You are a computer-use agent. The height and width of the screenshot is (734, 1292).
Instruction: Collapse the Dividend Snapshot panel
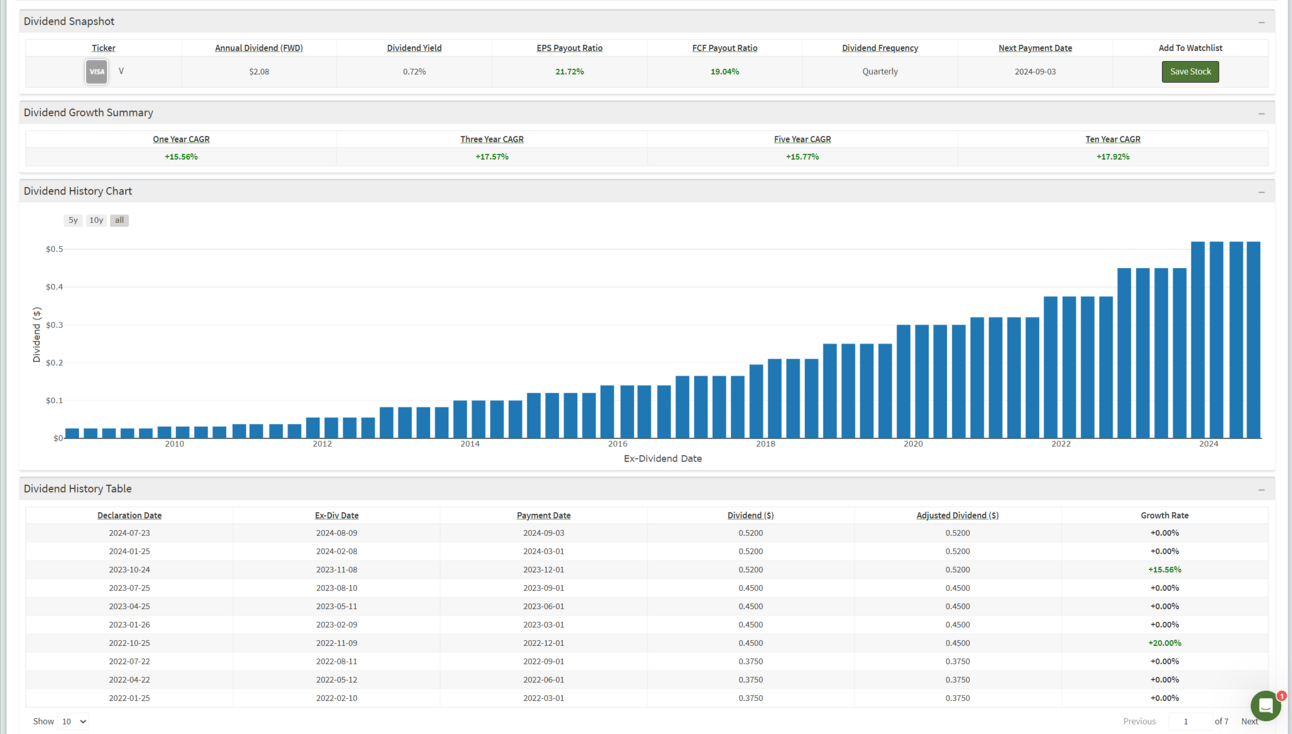point(1261,22)
